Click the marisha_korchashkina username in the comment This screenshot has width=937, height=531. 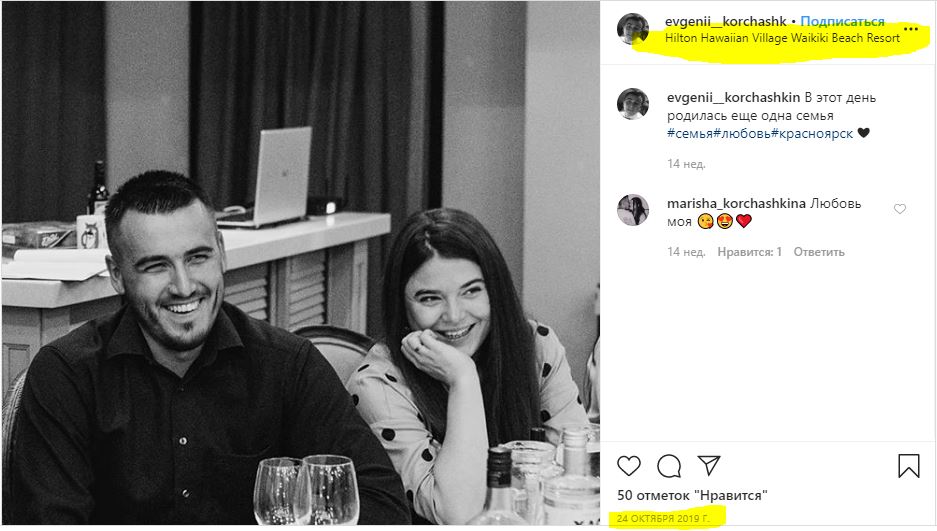pyautogui.click(x=736, y=204)
